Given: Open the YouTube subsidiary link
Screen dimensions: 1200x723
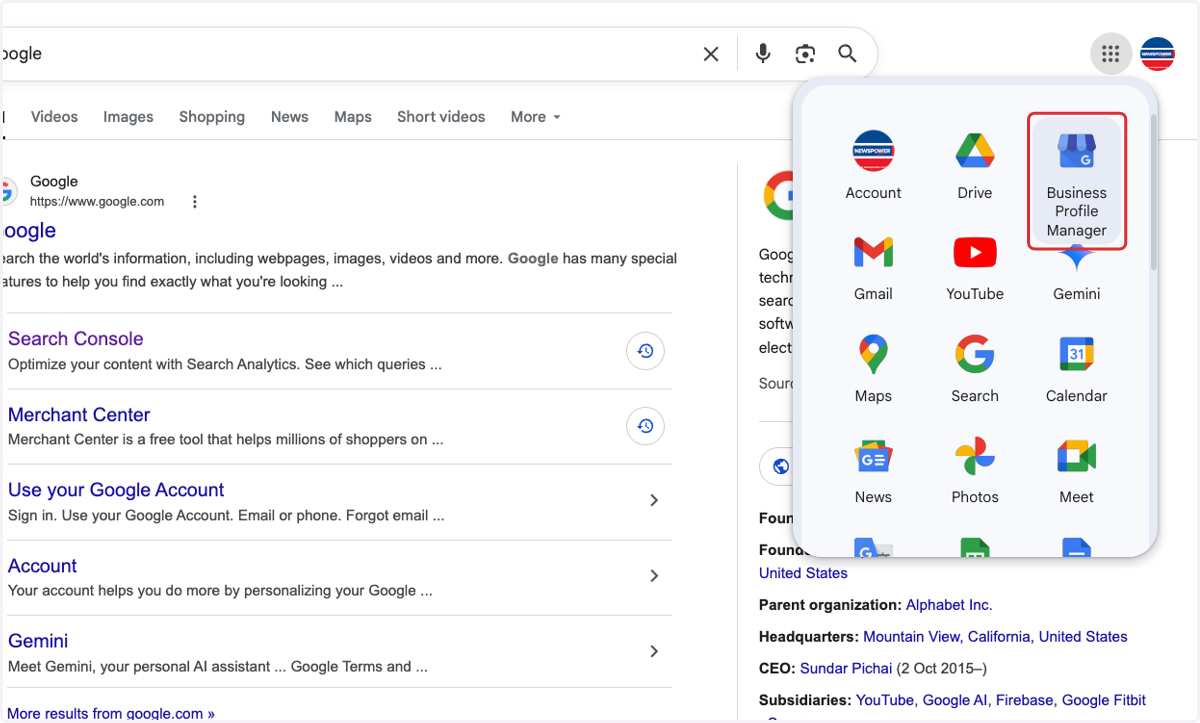Looking at the screenshot, I should 885,700.
